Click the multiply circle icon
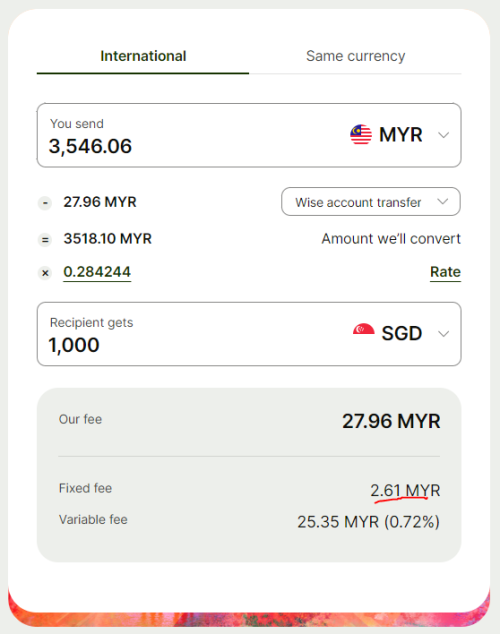Screen dimensions: 500x634 click(x=45, y=273)
